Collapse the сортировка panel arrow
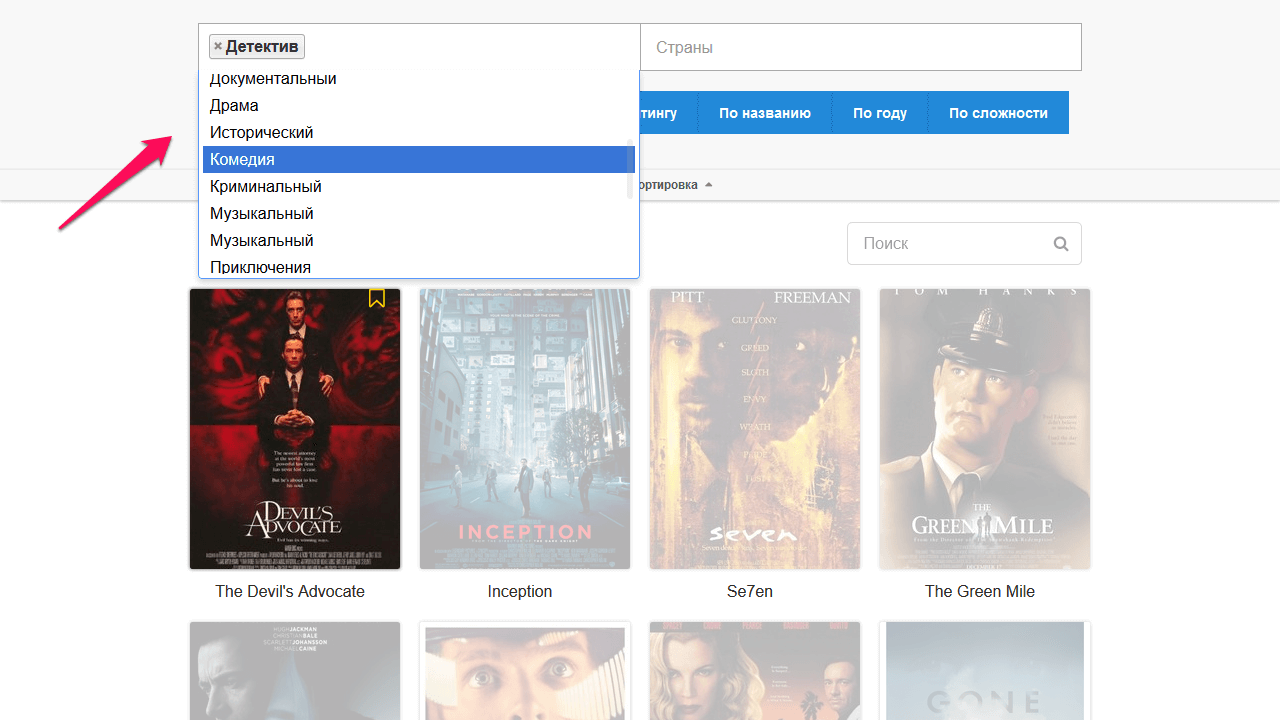The height and width of the screenshot is (720, 1280). (708, 185)
